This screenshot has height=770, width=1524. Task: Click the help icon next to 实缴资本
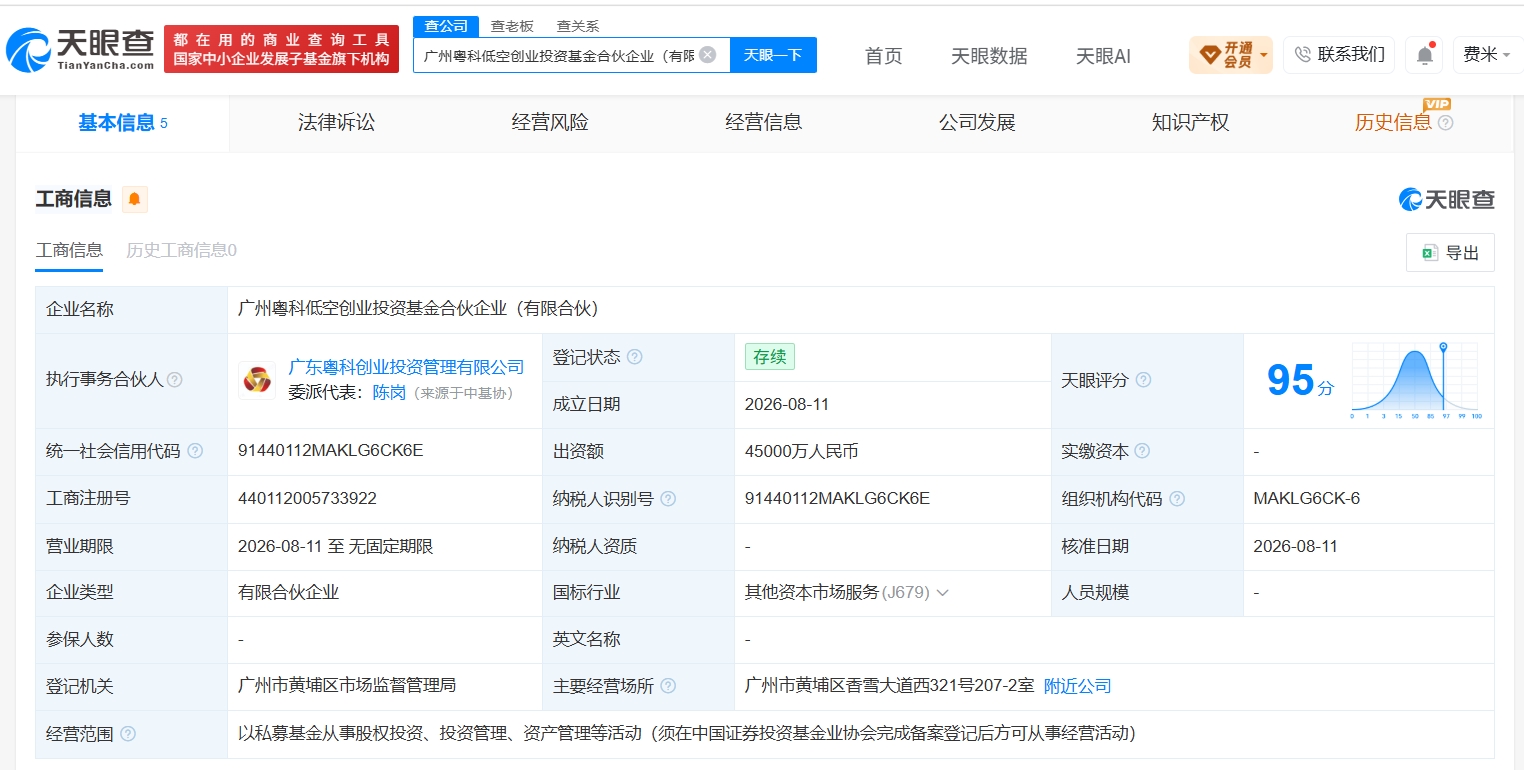(1142, 451)
